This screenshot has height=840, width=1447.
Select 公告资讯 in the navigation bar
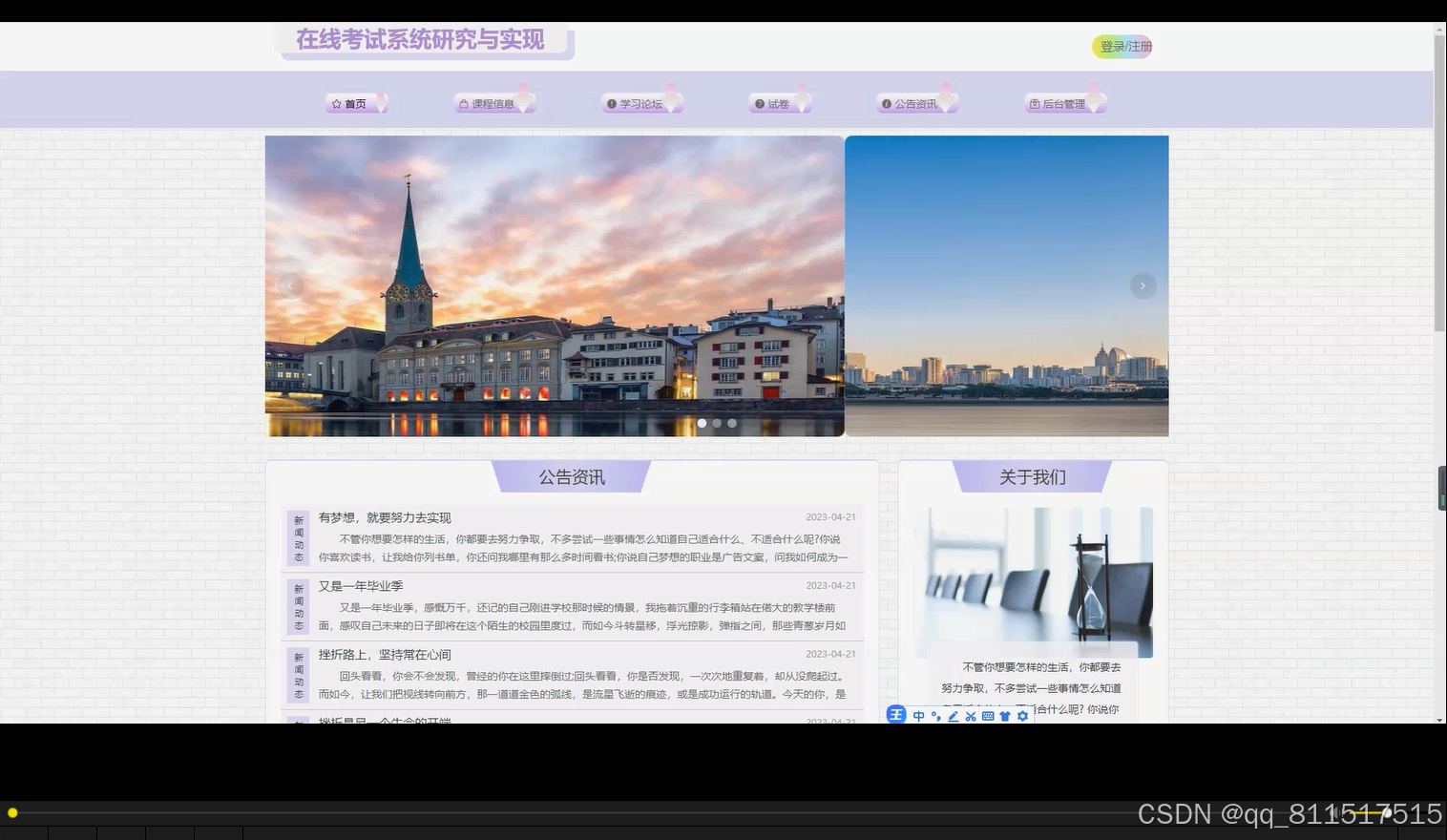(916, 104)
